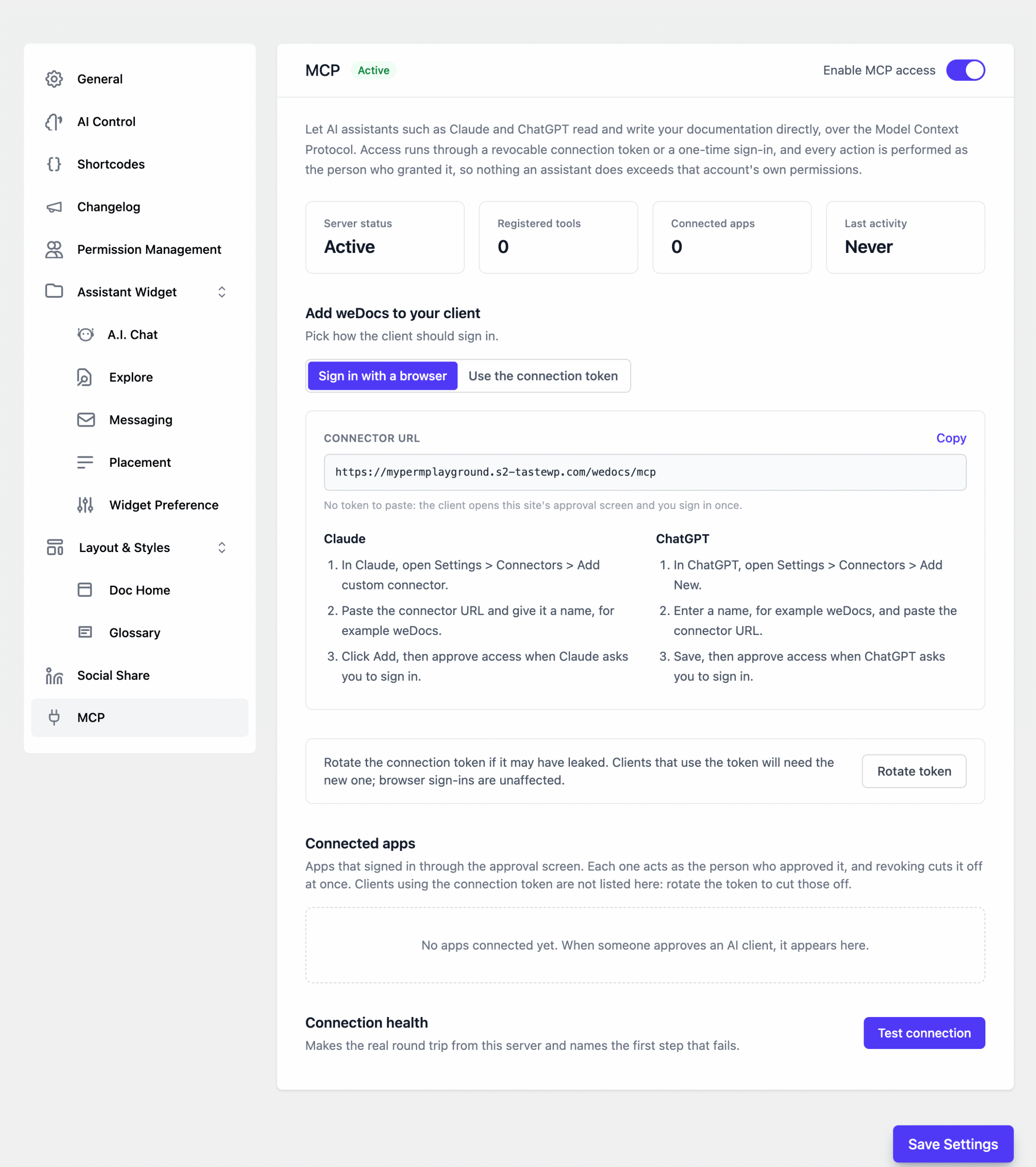
Task: Click the 'Claude' instructions heading
Action: tap(344, 538)
